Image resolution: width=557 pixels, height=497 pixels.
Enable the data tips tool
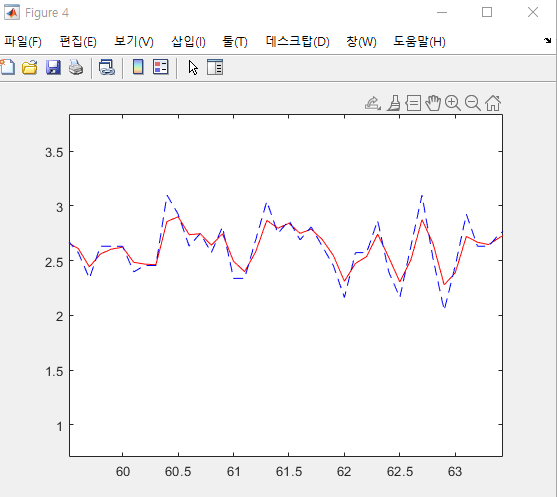[x=413, y=103]
